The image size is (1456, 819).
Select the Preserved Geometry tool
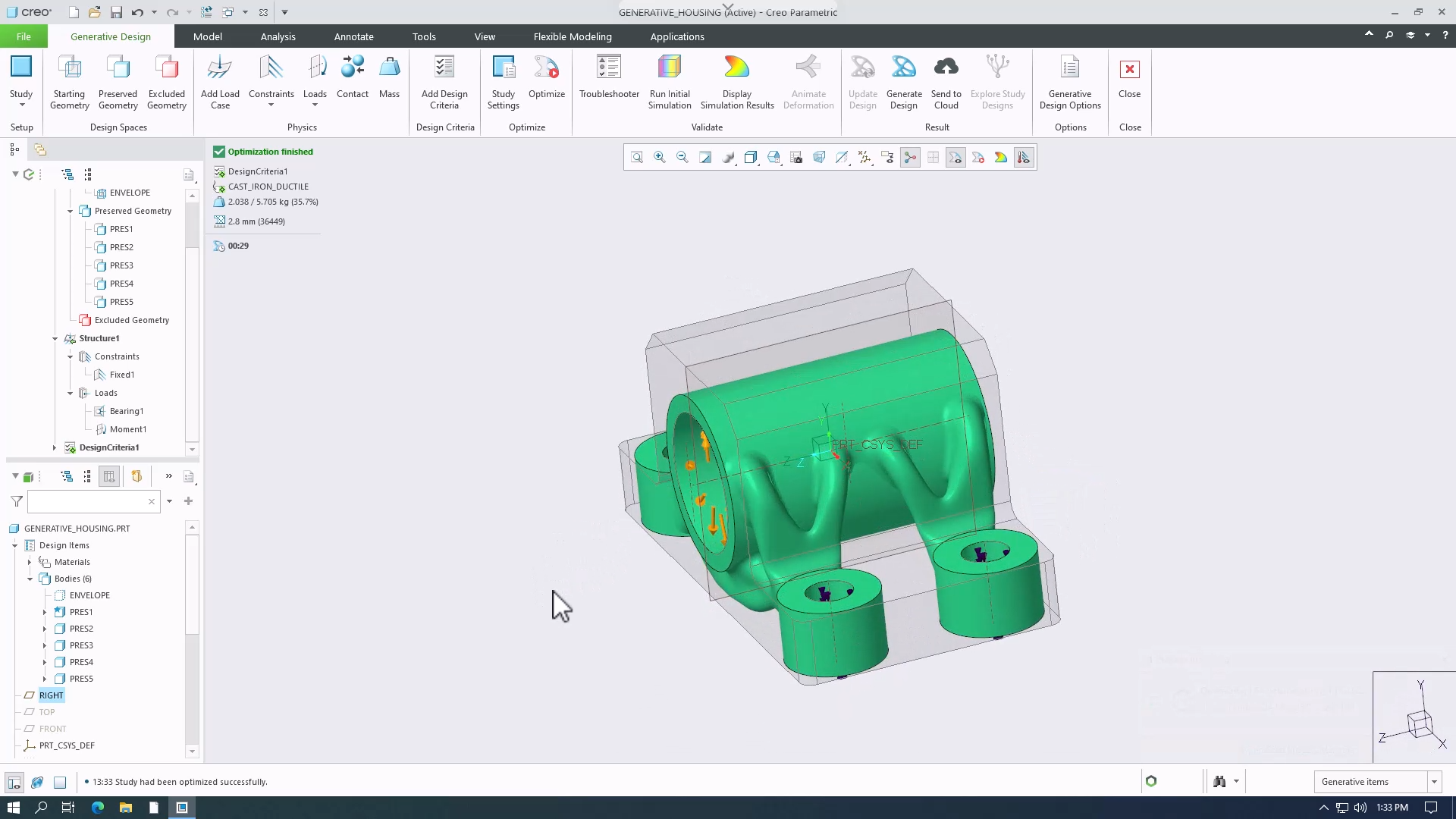coord(118,83)
